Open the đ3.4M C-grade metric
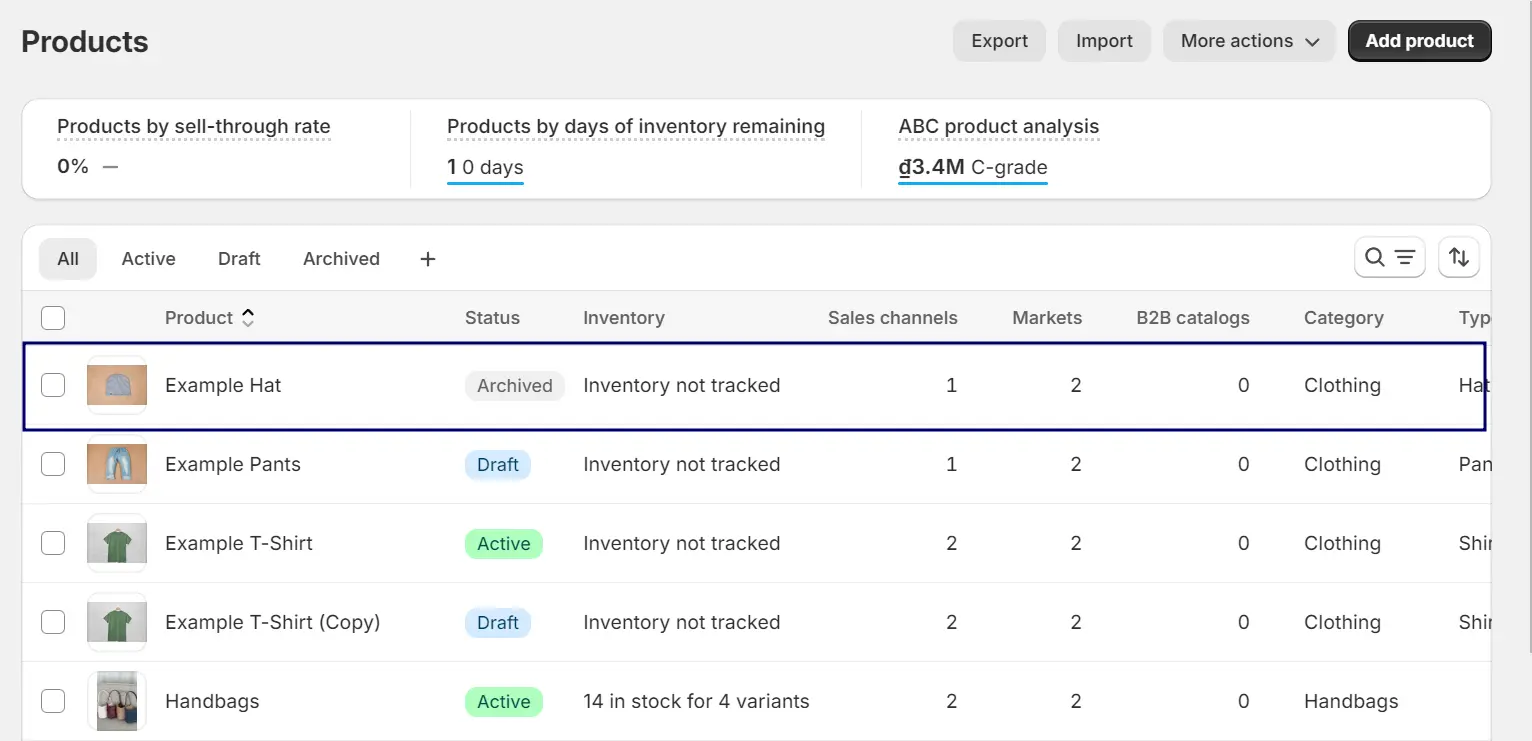The height and width of the screenshot is (741, 1532). pyautogui.click(x=973, y=167)
